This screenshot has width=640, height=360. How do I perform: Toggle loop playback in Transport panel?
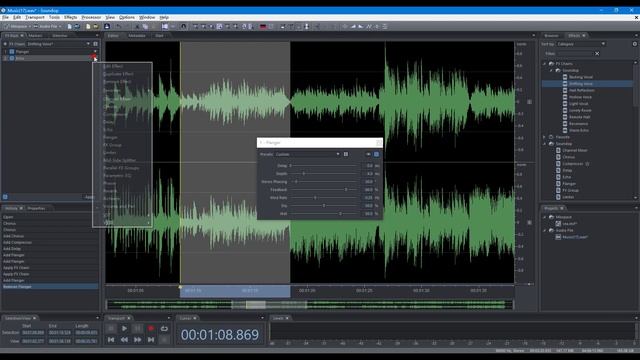[164, 328]
